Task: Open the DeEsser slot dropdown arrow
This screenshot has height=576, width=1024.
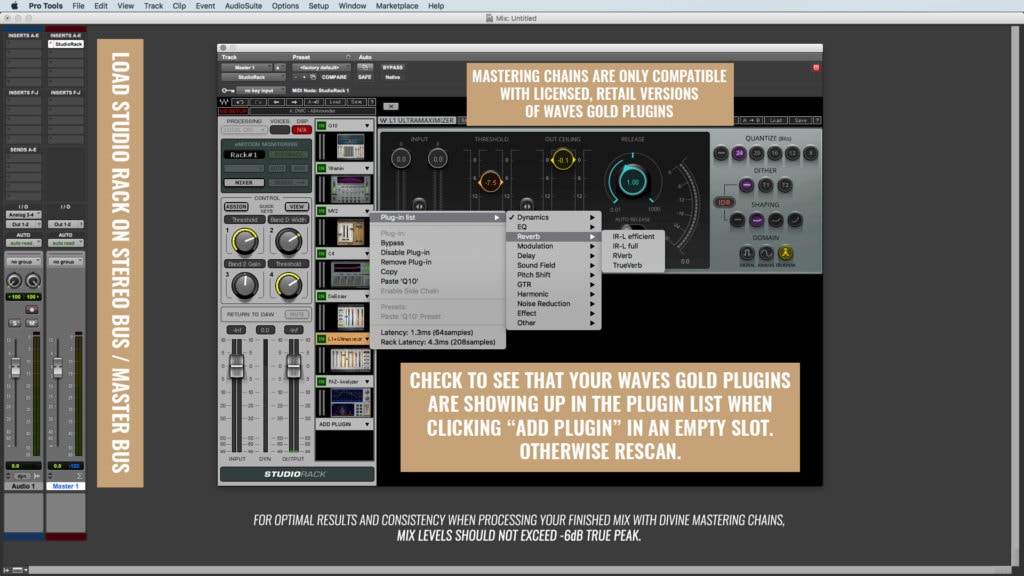Action: [x=367, y=296]
